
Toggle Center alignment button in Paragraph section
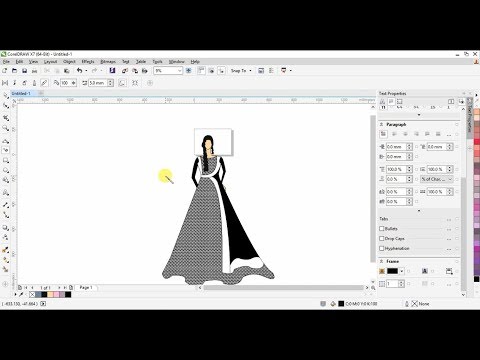tap(405, 134)
